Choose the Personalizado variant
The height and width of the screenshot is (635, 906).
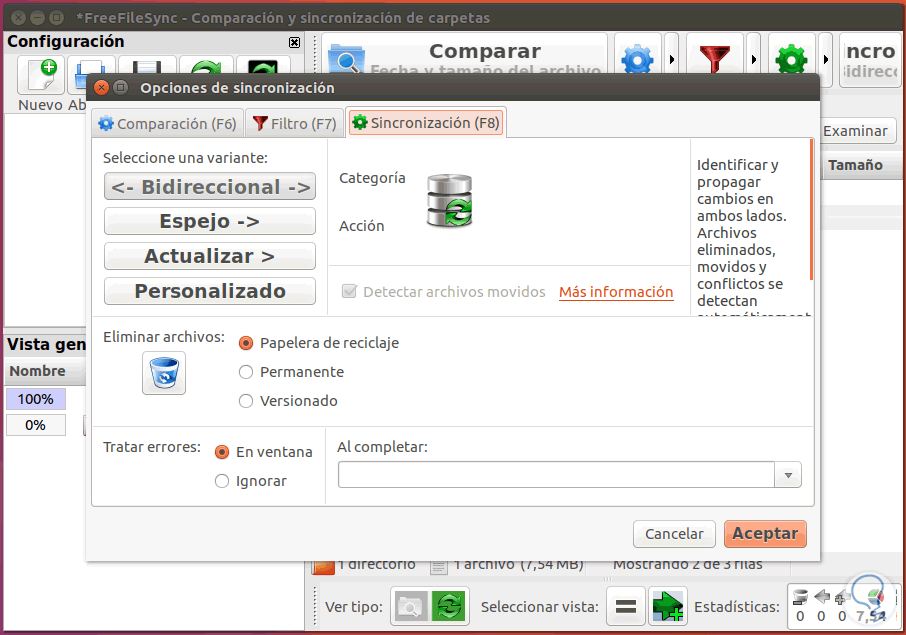(x=210, y=291)
